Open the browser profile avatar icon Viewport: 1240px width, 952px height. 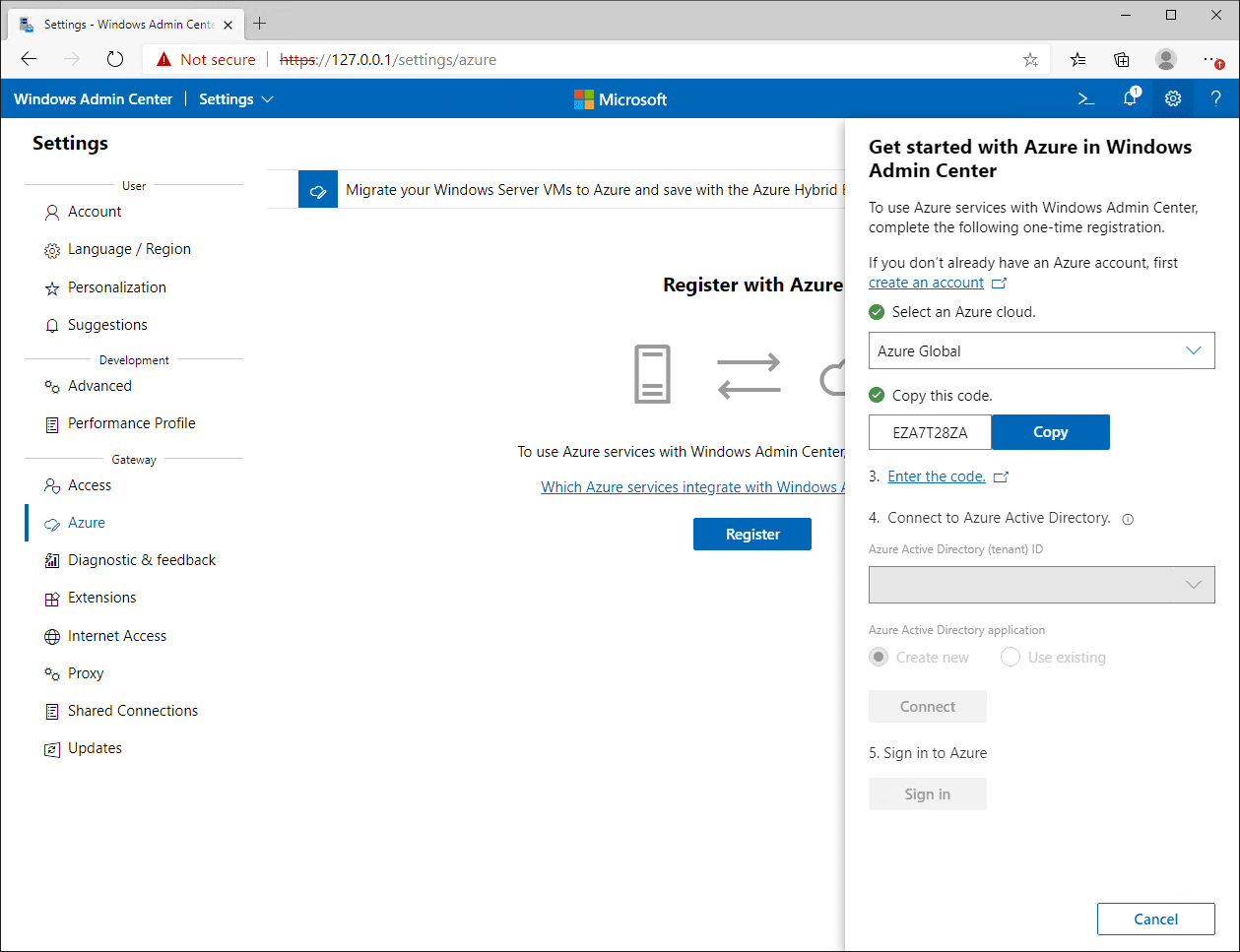tap(1166, 59)
